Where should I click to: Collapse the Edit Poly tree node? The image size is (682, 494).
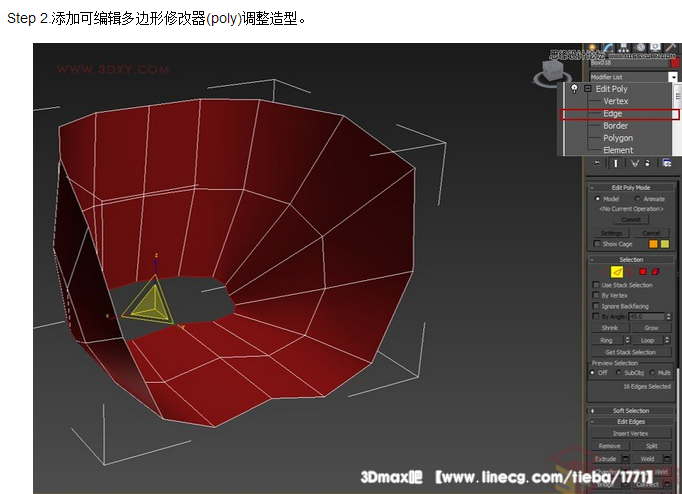pyautogui.click(x=588, y=89)
